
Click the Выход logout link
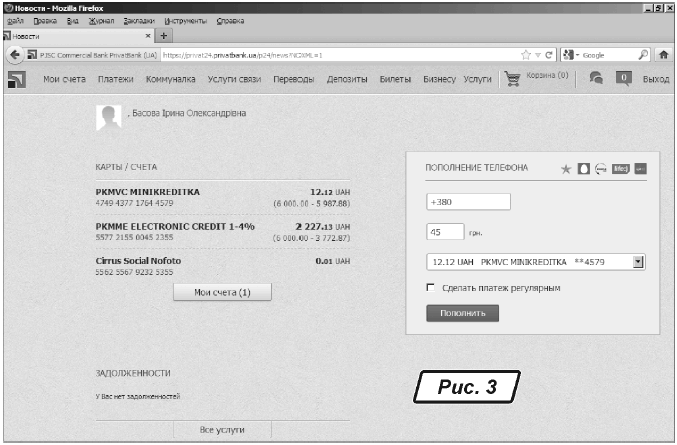[656, 79]
